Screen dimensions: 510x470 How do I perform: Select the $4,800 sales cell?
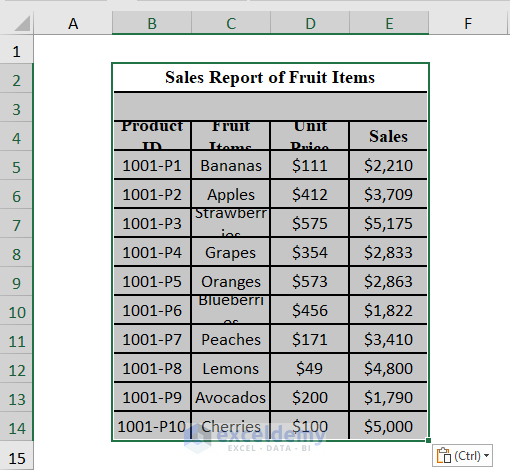[x=388, y=368]
